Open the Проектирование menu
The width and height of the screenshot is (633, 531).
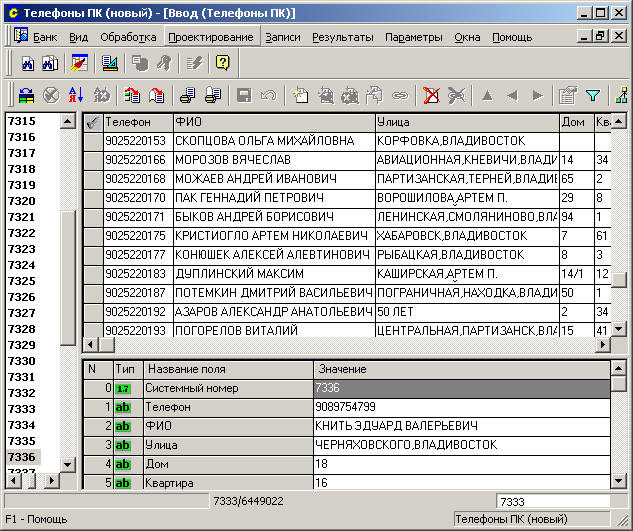coord(210,37)
